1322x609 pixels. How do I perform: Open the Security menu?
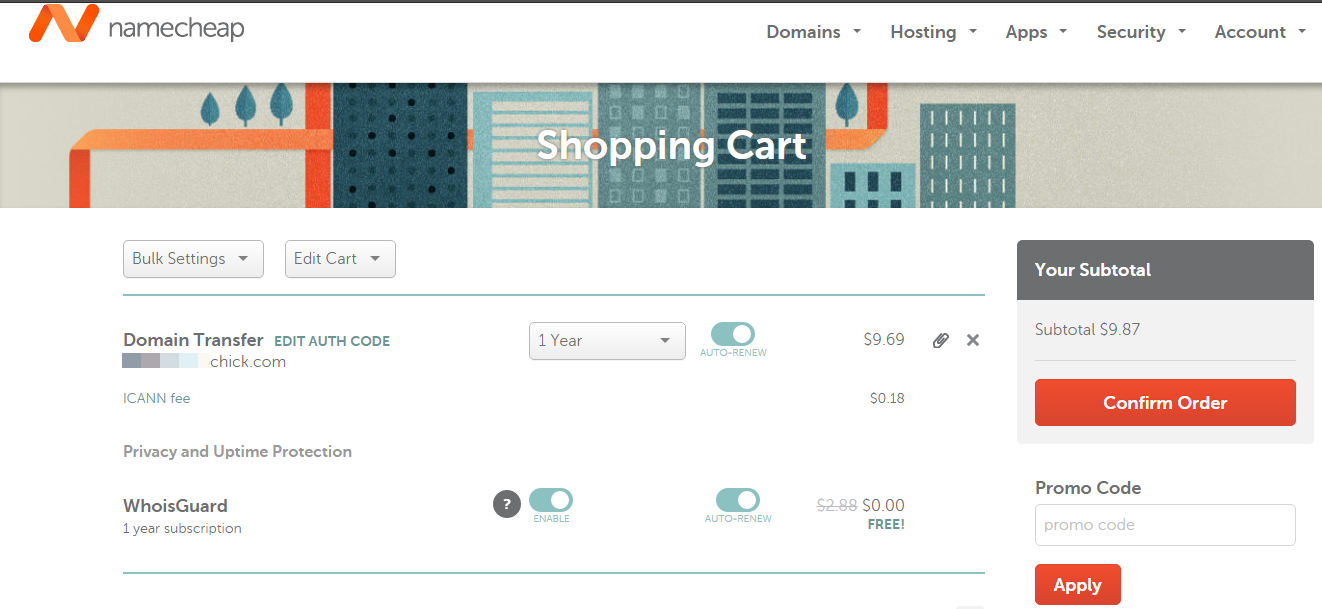pos(1141,32)
